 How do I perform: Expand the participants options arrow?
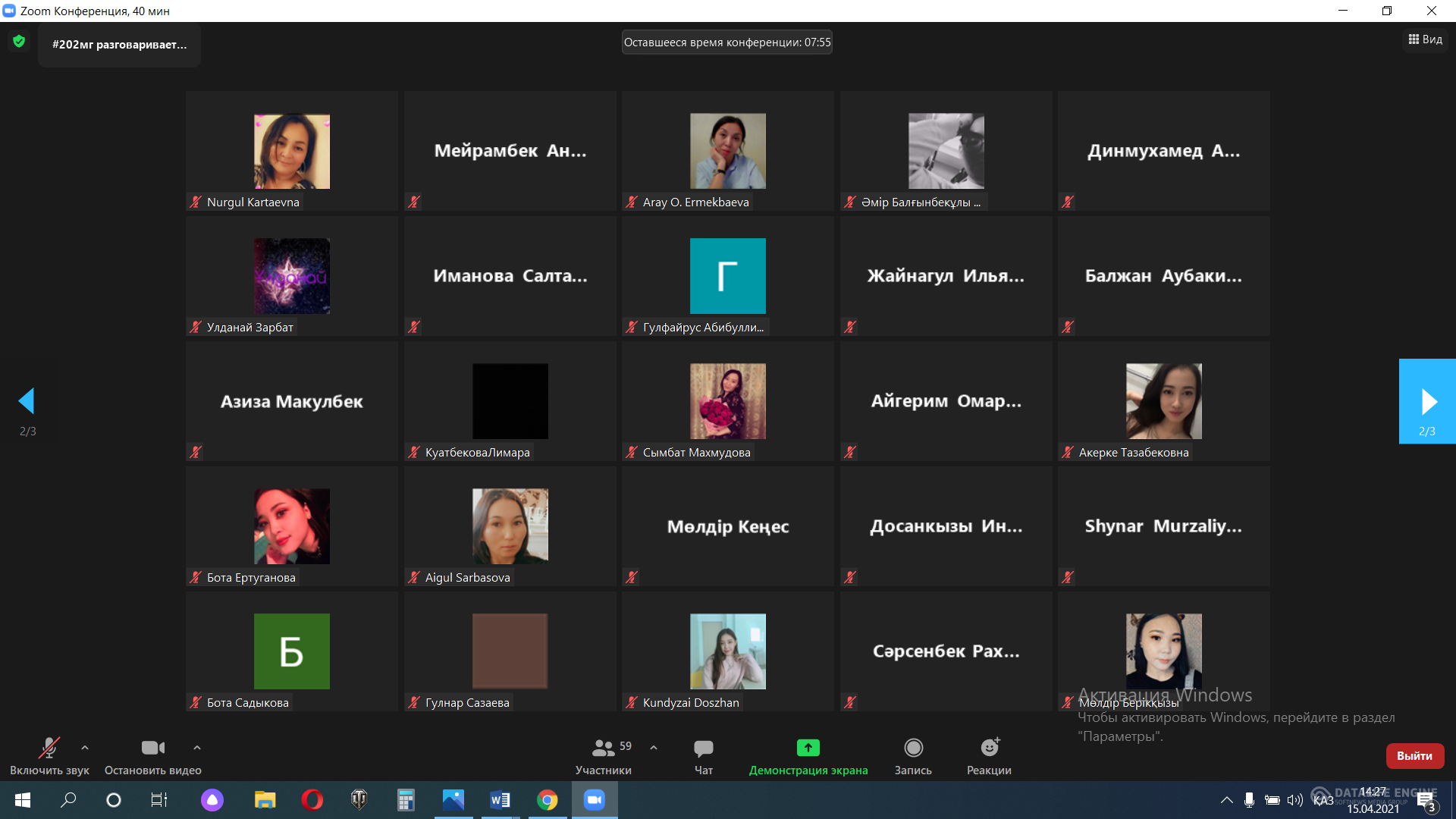654,748
